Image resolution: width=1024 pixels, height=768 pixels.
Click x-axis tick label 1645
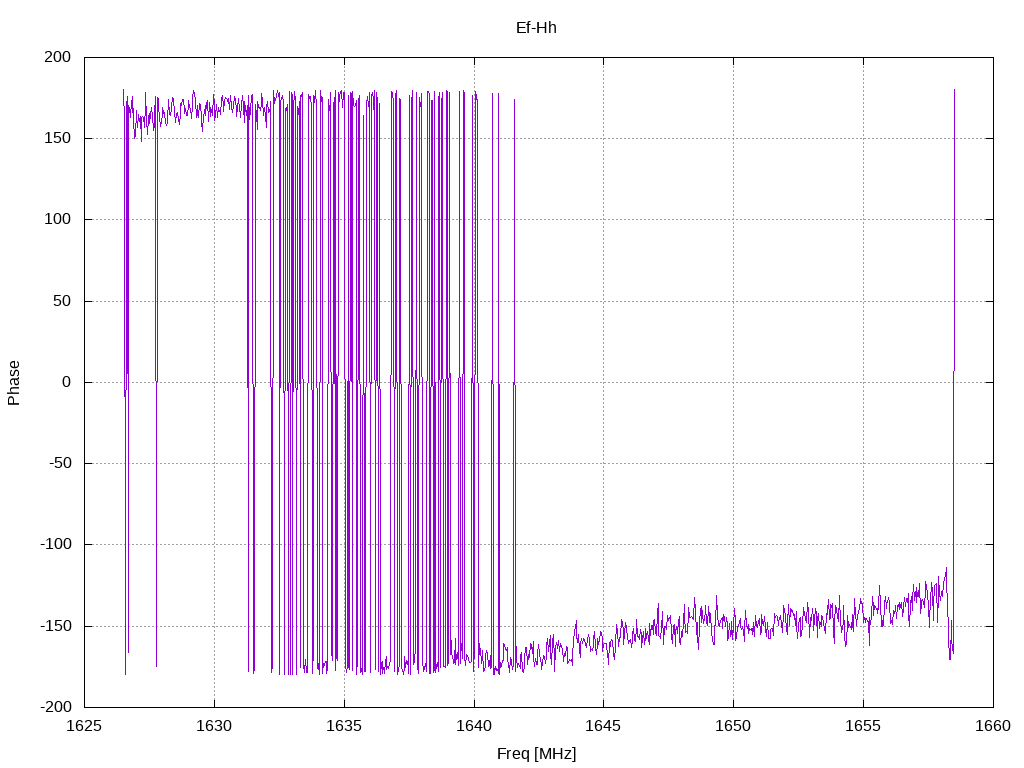click(x=603, y=726)
